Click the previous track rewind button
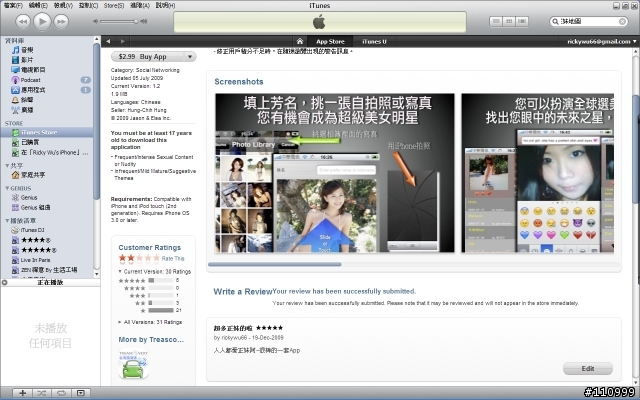640x400 pixels. [23, 21]
